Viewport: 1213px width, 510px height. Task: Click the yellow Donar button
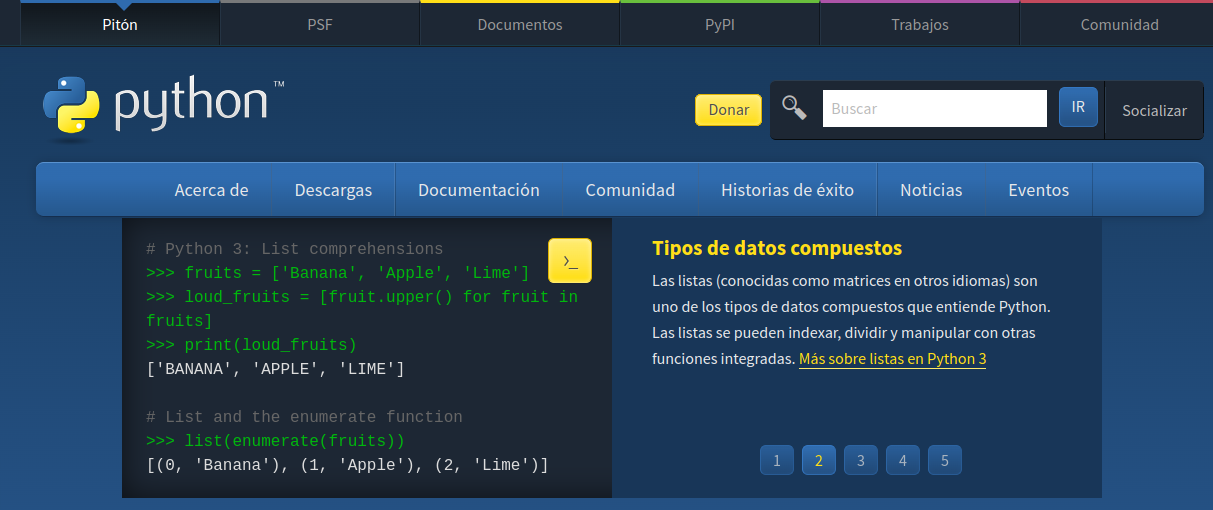click(x=728, y=110)
